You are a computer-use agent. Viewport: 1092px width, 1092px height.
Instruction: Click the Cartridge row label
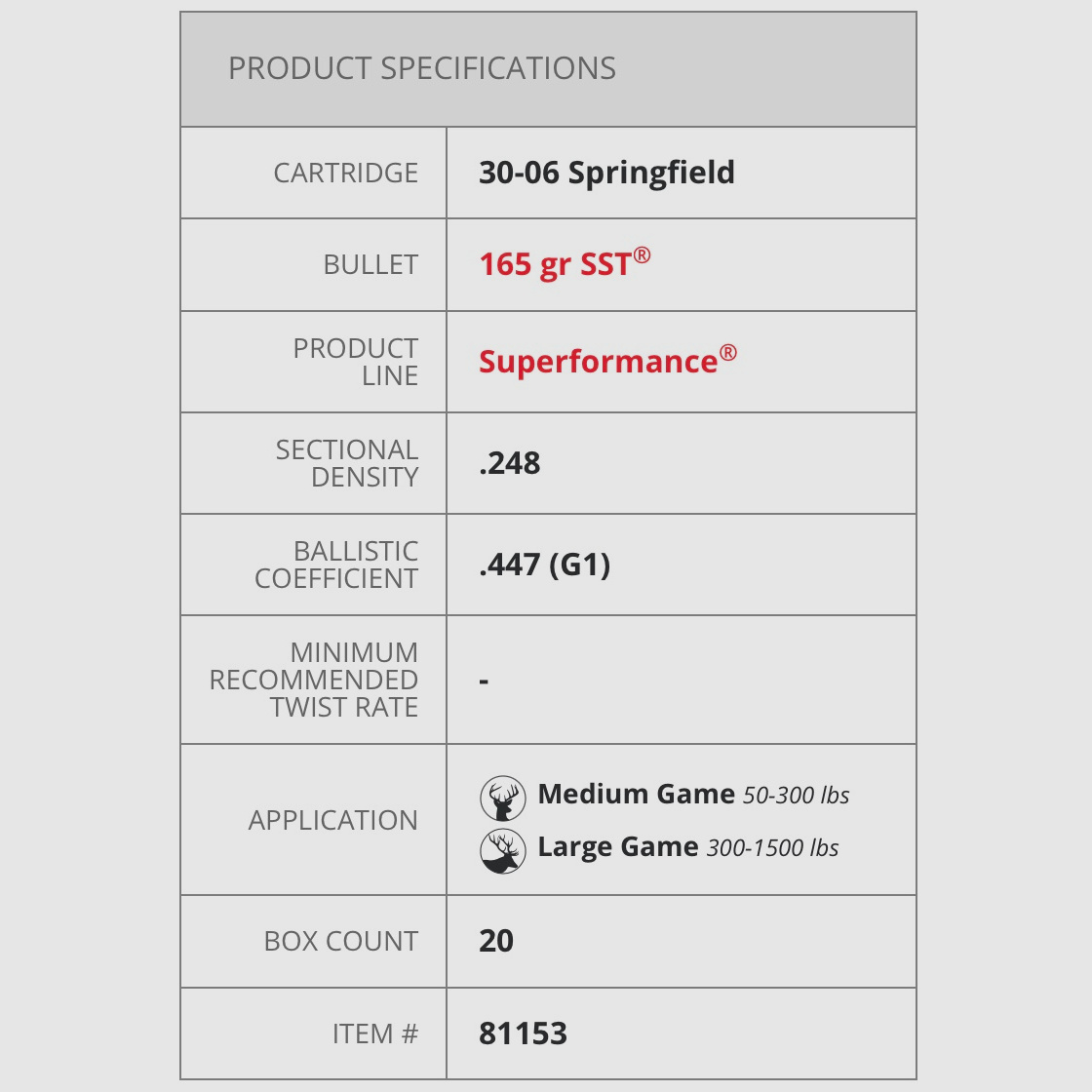[345, 173]
